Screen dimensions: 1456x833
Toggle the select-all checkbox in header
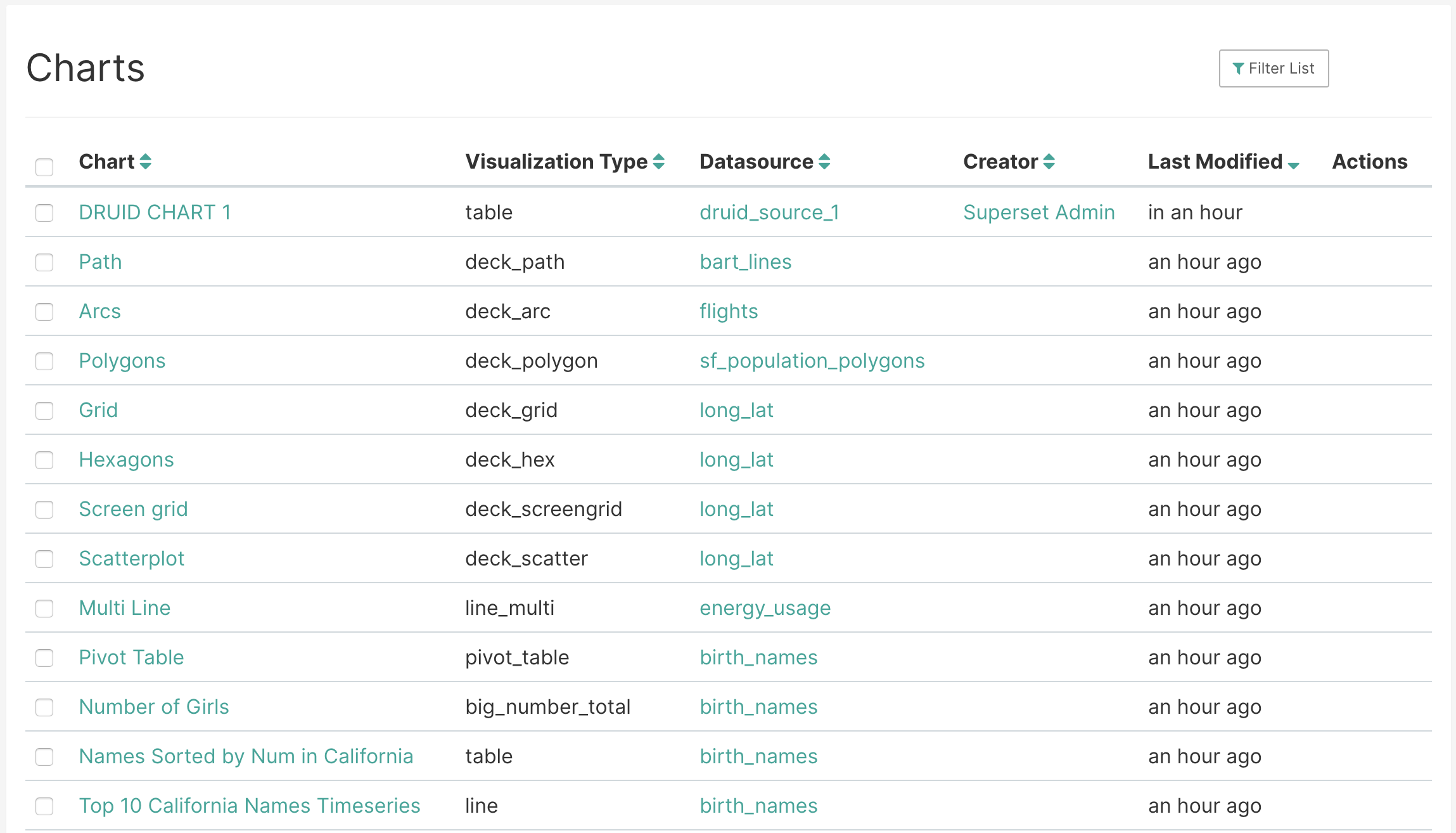[44, 167]
